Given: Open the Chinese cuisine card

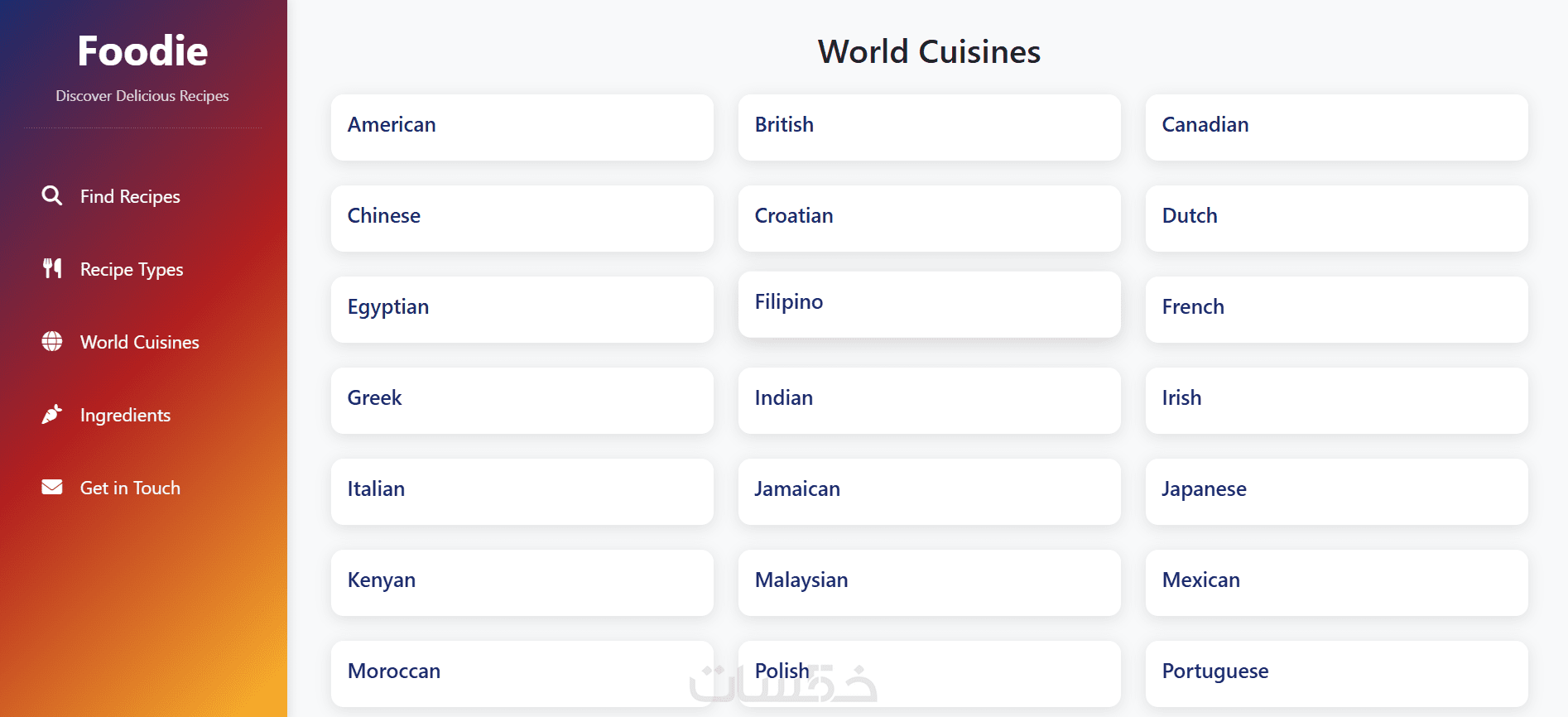Looking at the screenshot, I should tap(522, 218).
